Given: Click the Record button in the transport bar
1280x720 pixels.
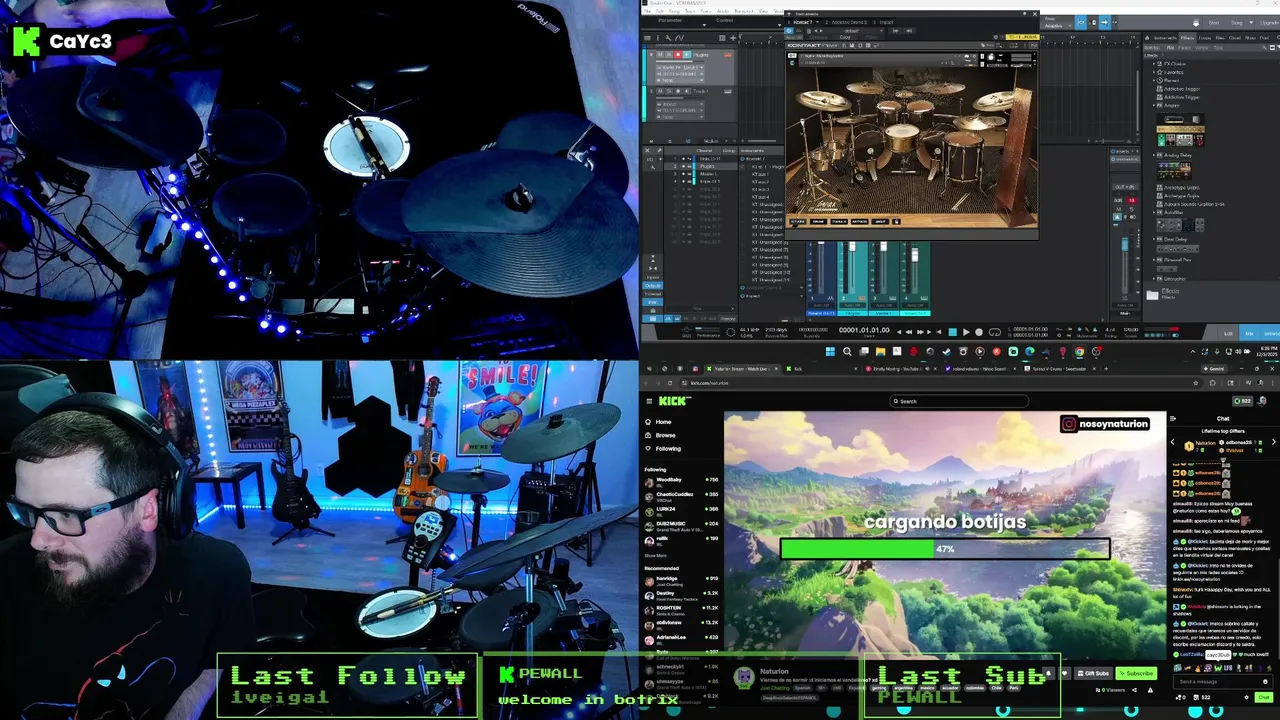Looking at the screenshot, I should 979,332.
